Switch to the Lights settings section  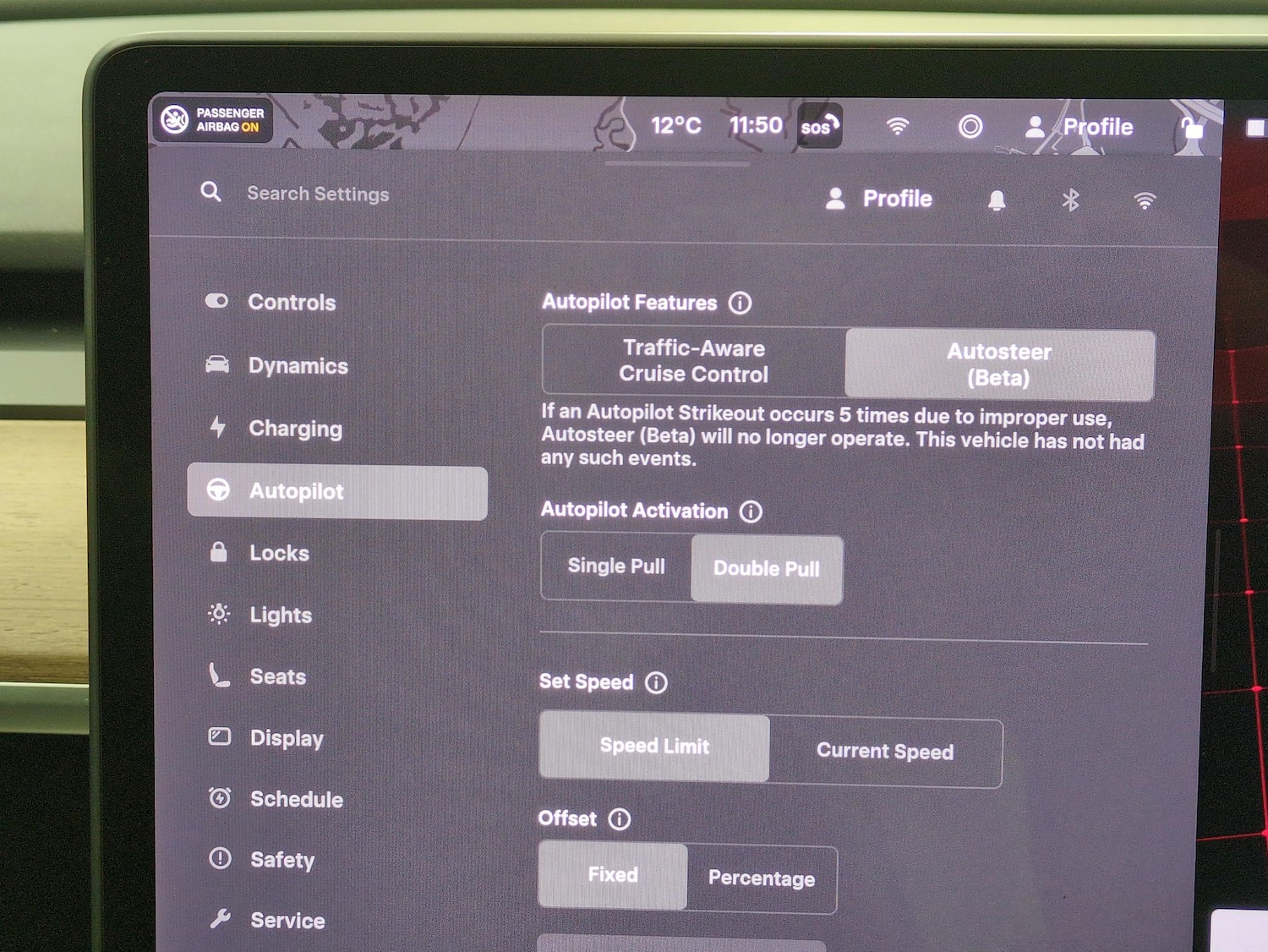pyautogui.click(x=280, y=615)
